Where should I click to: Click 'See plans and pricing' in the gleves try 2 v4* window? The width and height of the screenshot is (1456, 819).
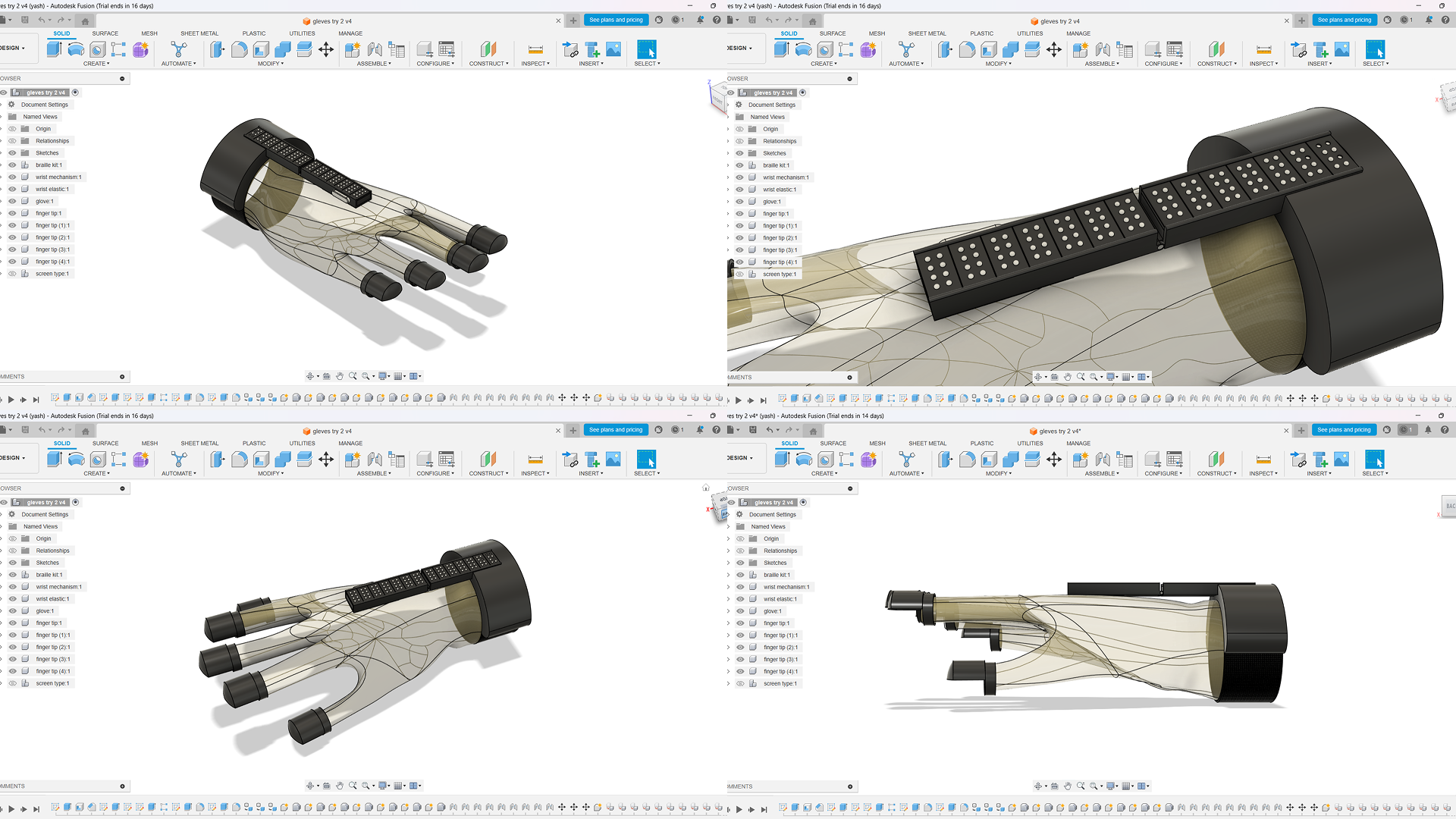(1344, 430)
